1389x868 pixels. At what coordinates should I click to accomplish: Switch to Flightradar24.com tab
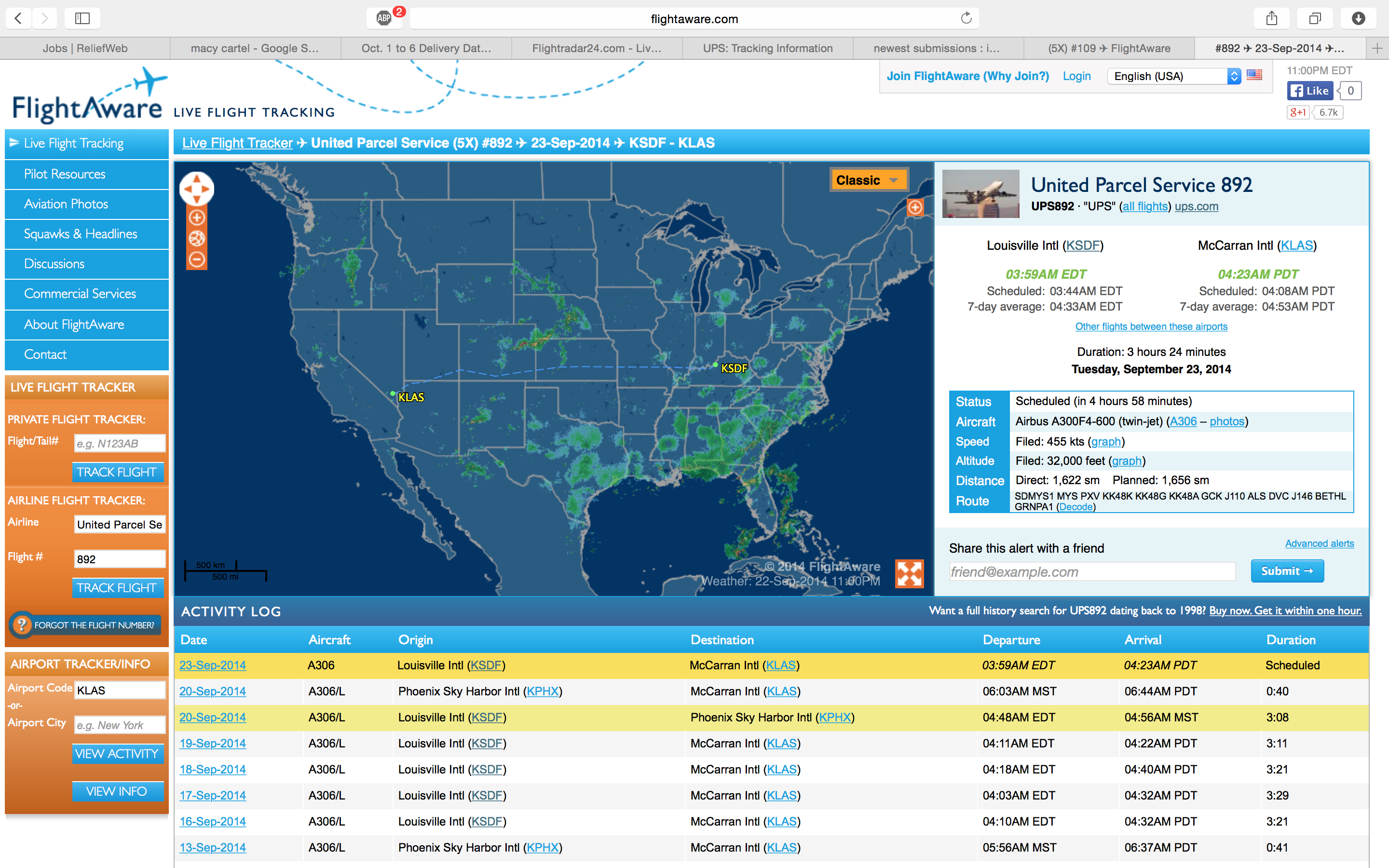597,48
